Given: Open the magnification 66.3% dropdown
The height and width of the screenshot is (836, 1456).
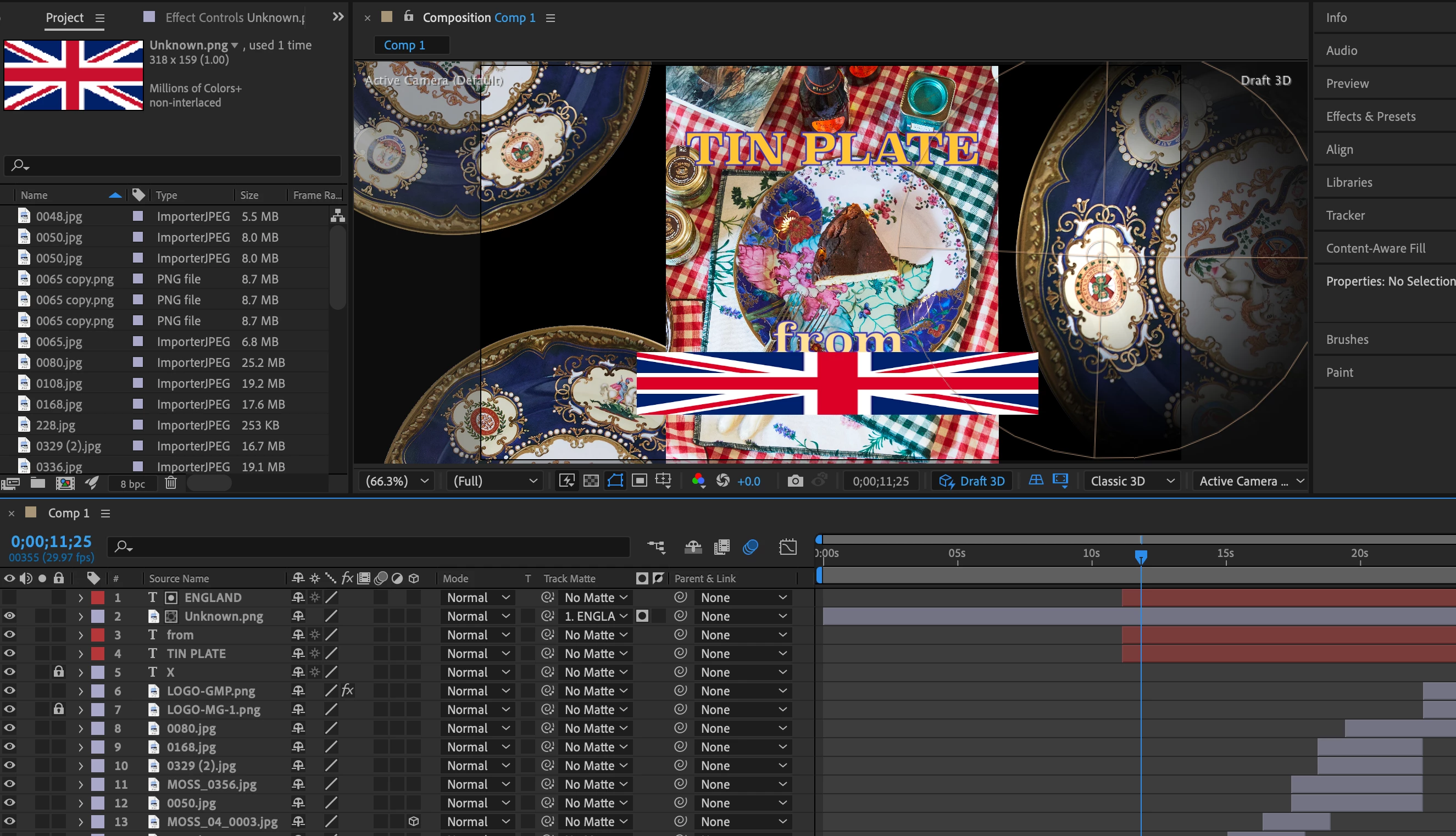Looking at the screenshot, I should coord(397,481).
